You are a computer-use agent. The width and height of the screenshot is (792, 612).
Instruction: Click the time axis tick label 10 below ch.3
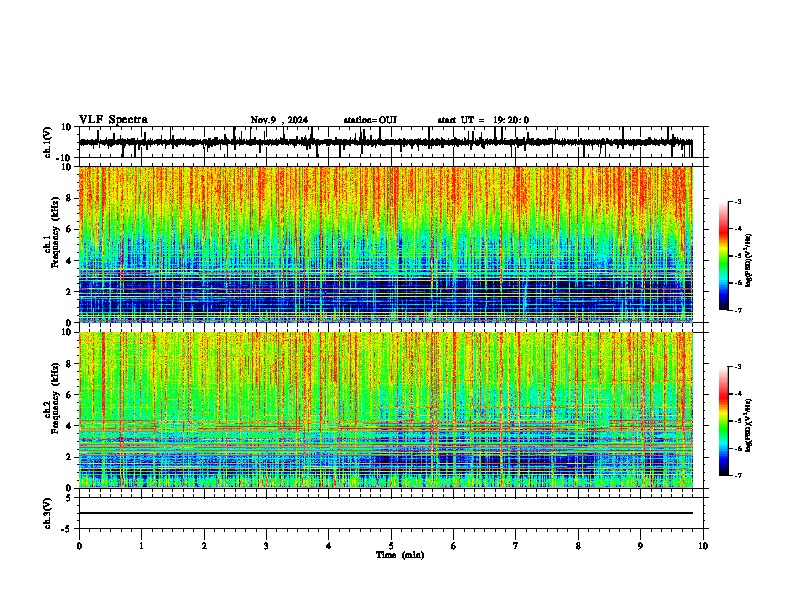703,546
